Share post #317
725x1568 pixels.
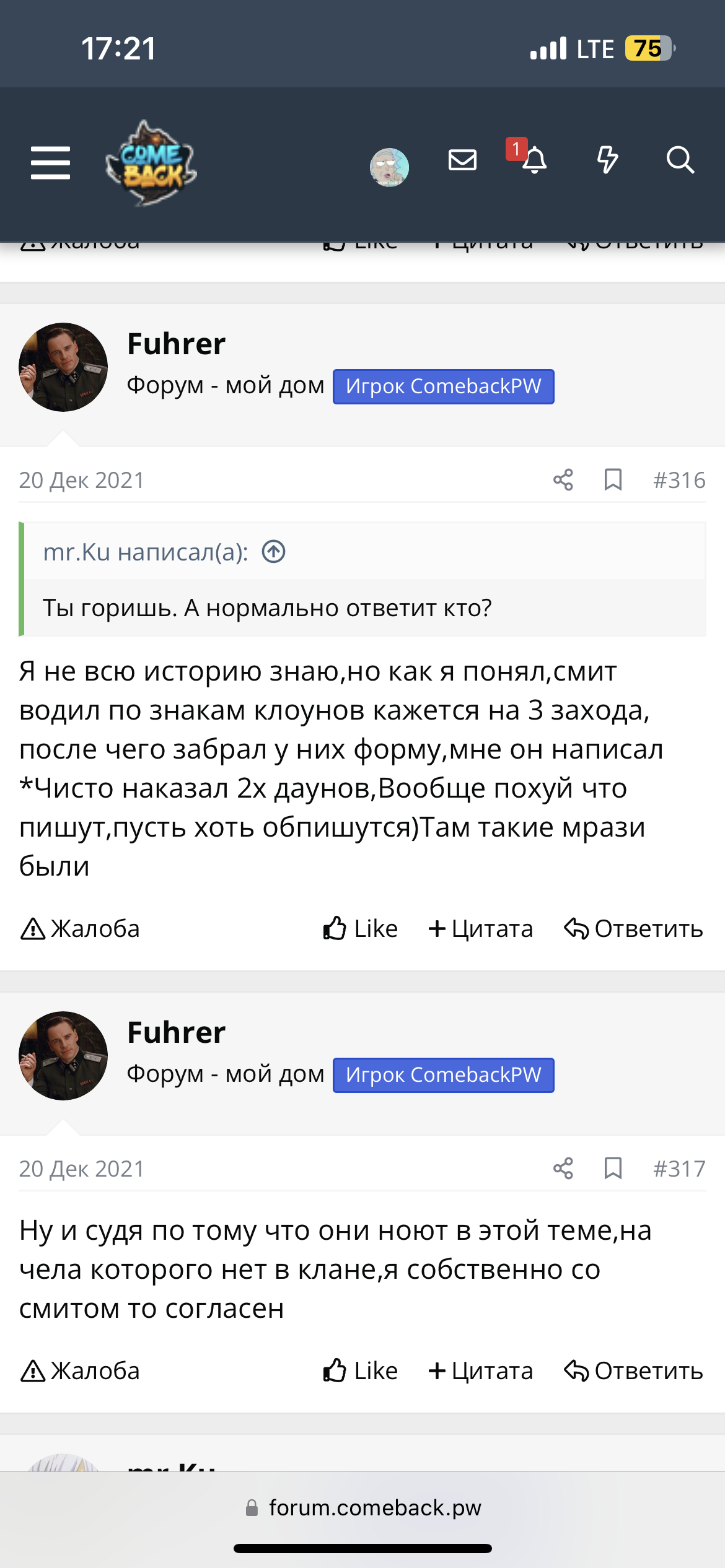point(563,1169)
